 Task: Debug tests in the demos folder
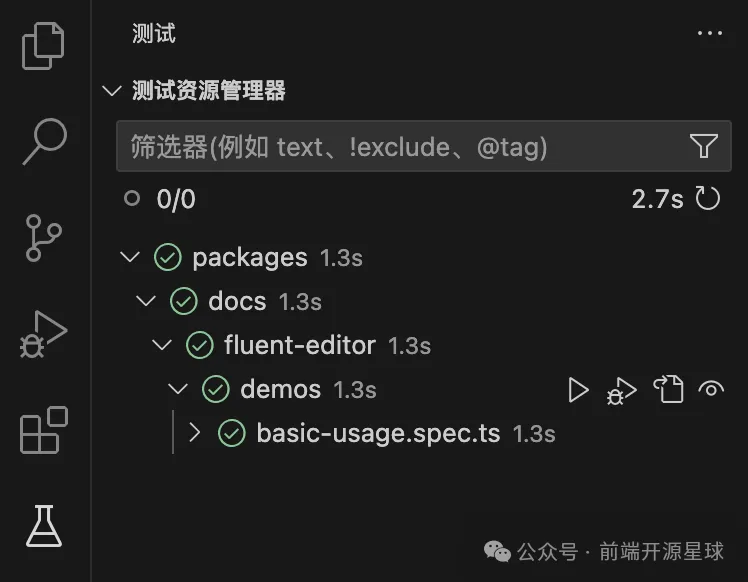click(621, 390)
